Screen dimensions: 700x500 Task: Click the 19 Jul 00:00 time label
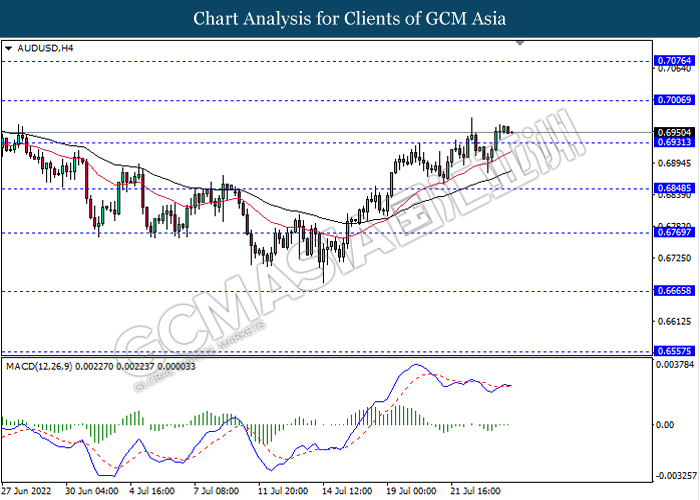[x=412, y=491]
